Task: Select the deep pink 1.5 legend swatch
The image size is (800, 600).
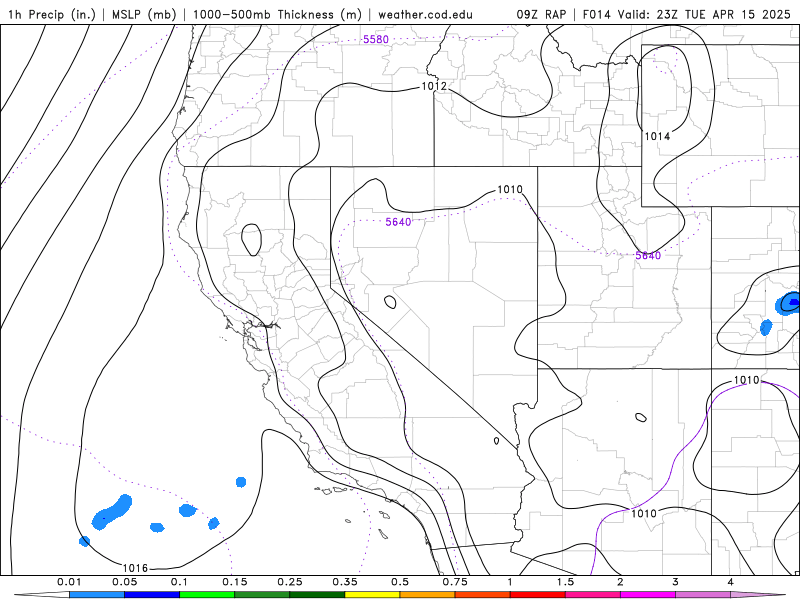Action: [593, 595]
